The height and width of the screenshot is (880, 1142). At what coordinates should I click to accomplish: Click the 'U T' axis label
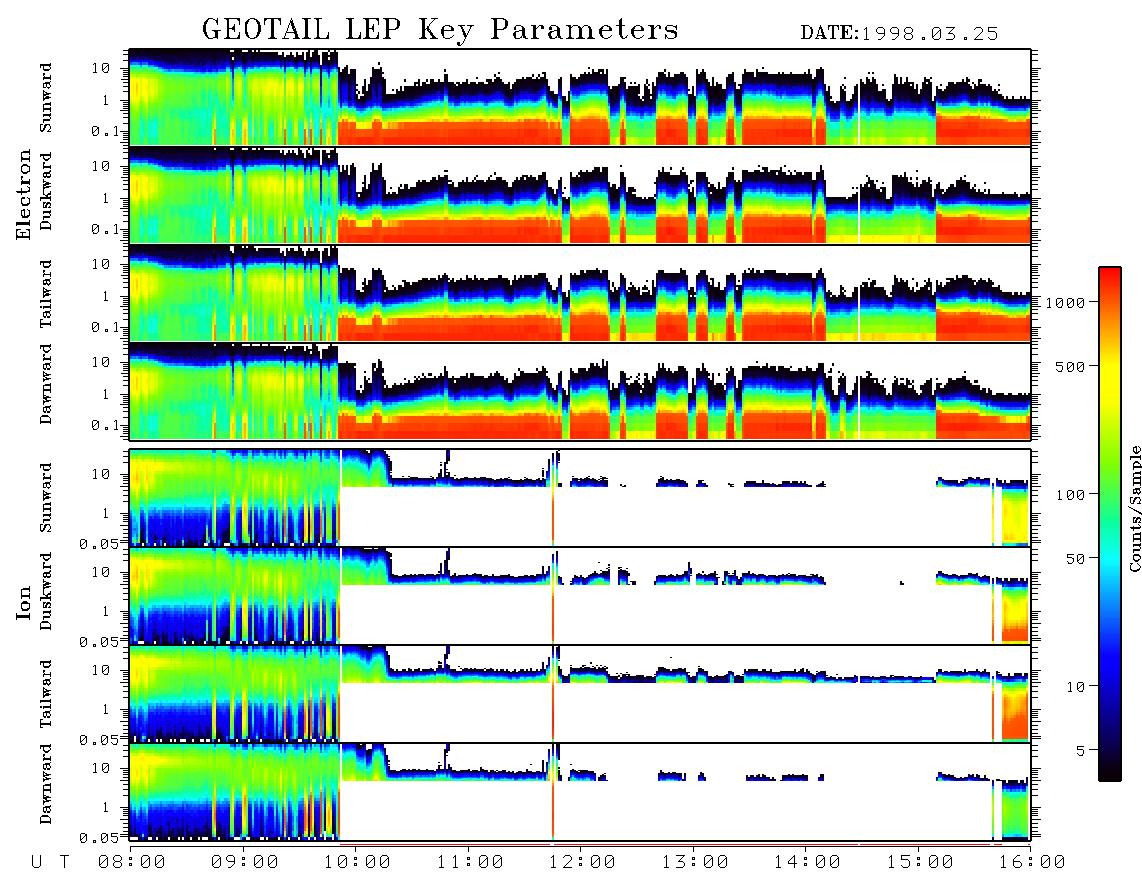point(51,862)
